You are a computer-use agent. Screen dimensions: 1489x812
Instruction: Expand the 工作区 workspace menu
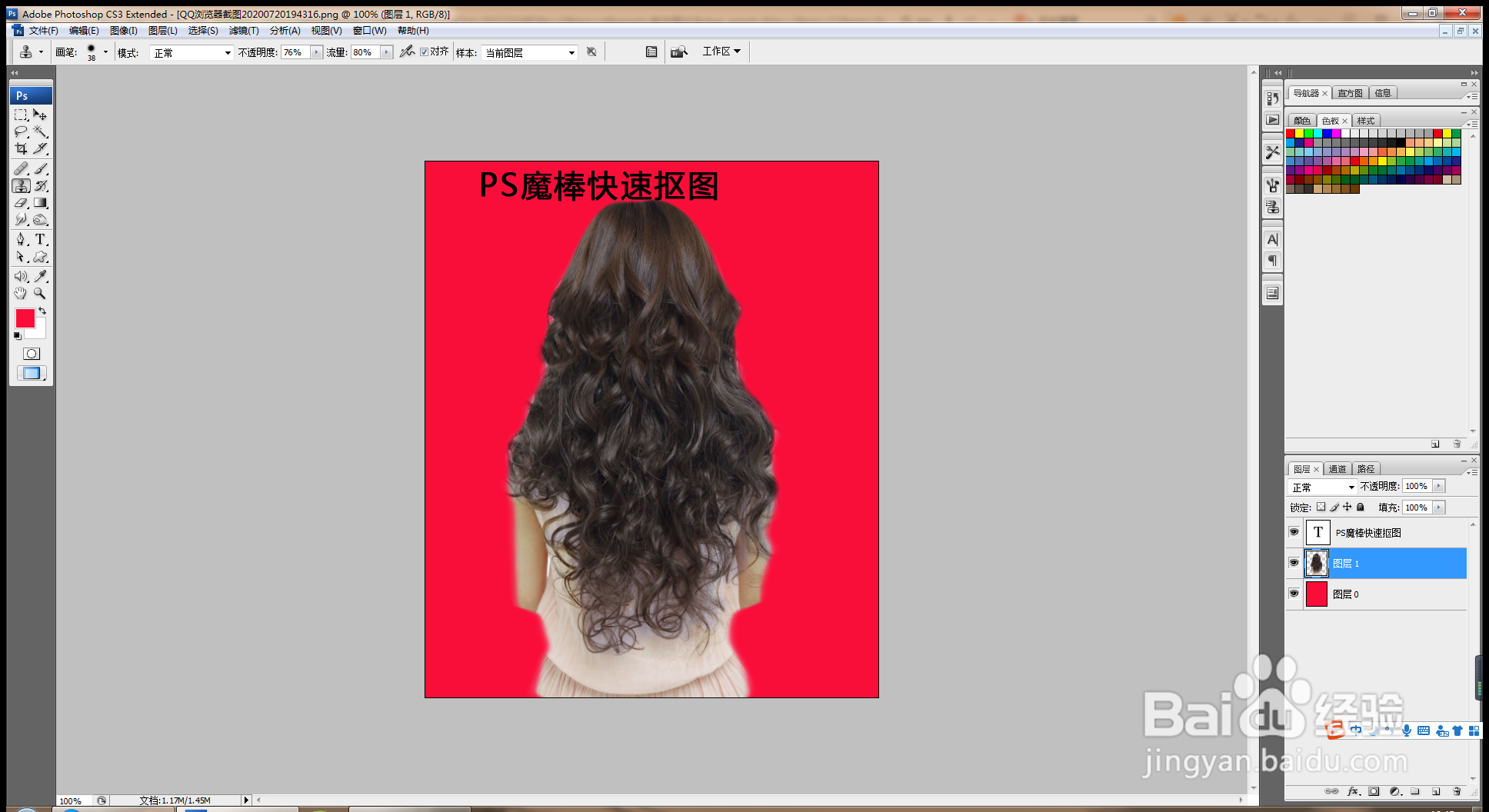721,52
